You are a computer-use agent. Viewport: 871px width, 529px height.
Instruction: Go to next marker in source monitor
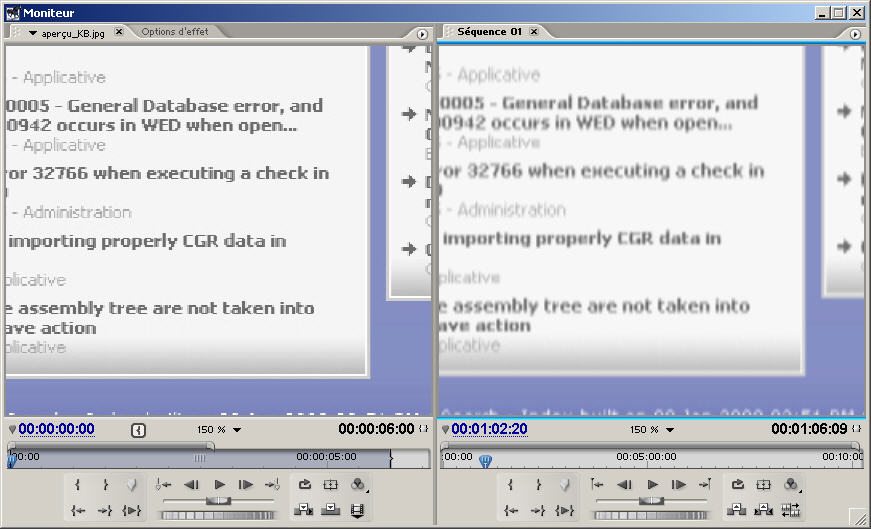(273, 485)
